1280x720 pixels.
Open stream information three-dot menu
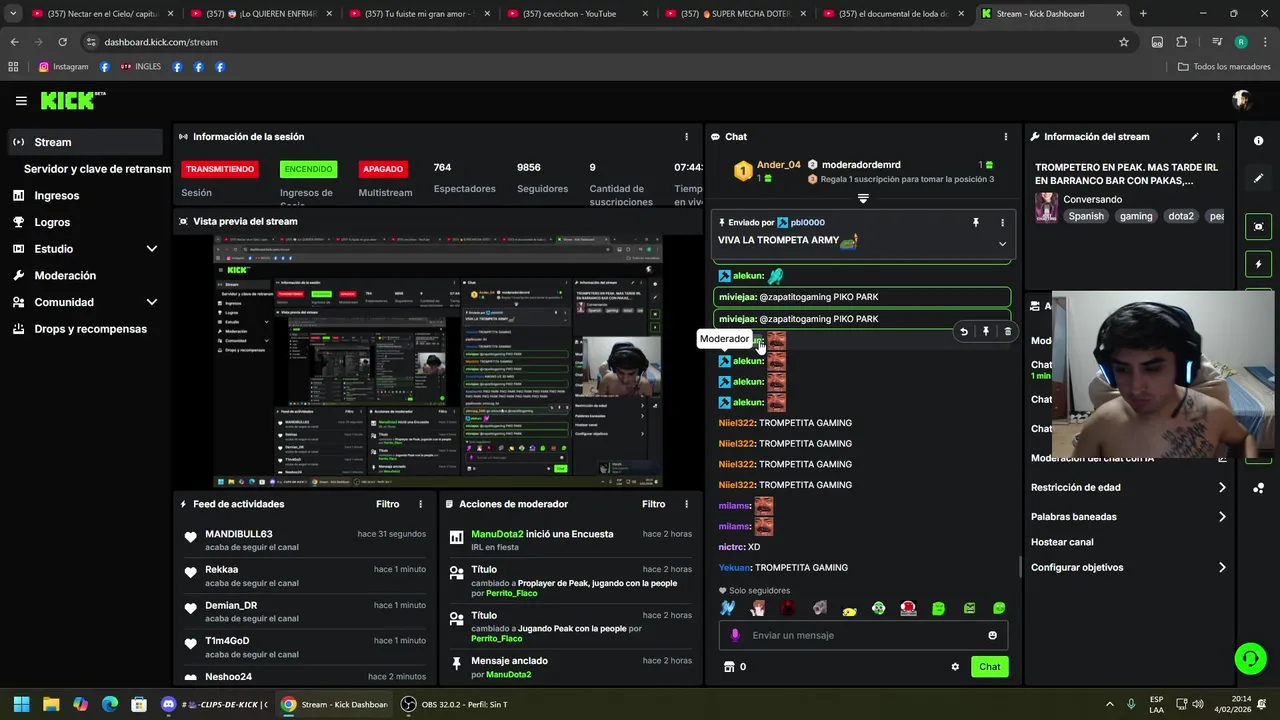tap(1218, 137)
